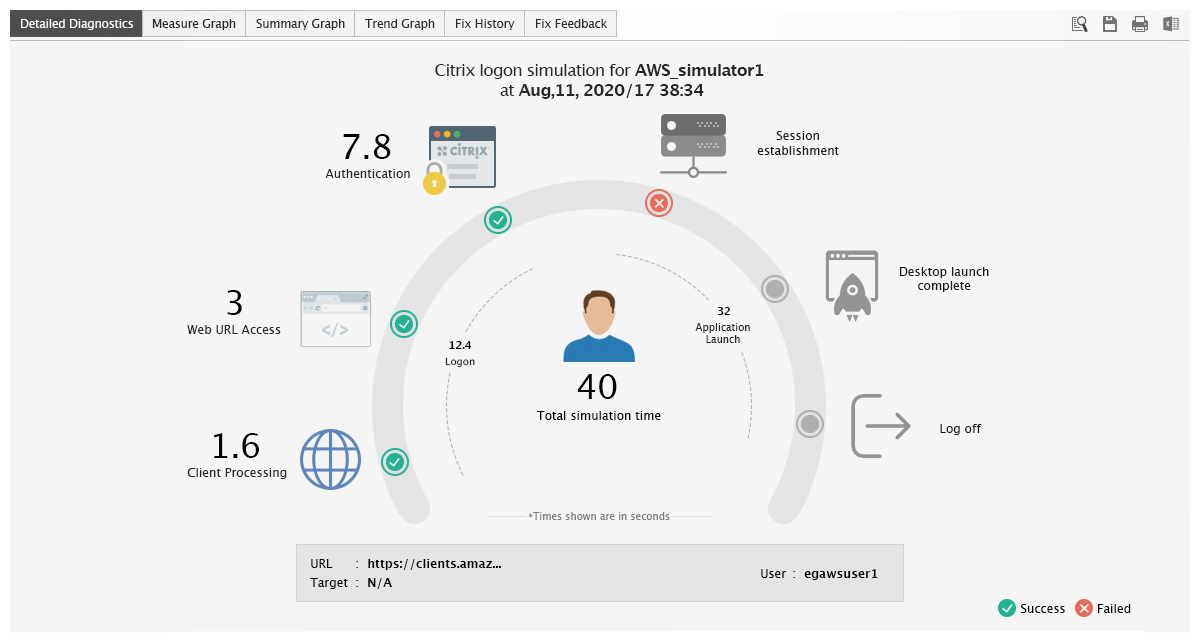Open the Summary Graph tab
Viewport: 1200px width, 642px height.
coord(300,24)
